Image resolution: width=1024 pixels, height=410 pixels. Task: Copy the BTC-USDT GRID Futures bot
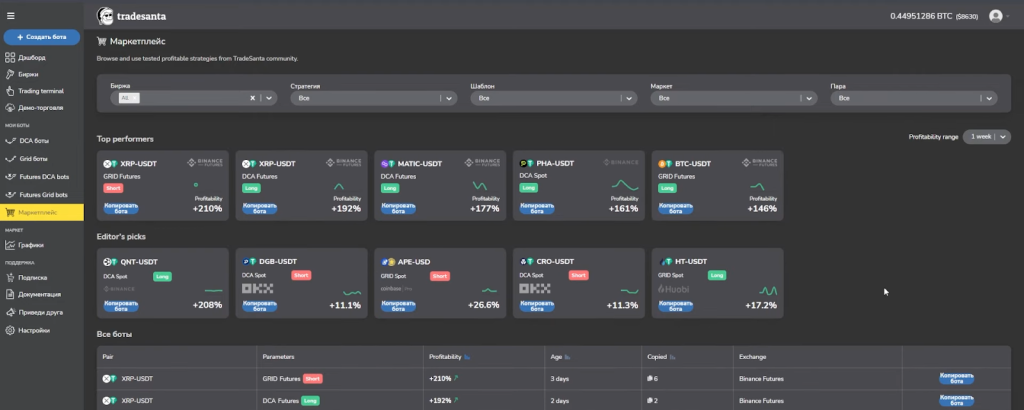coord(674,207)
